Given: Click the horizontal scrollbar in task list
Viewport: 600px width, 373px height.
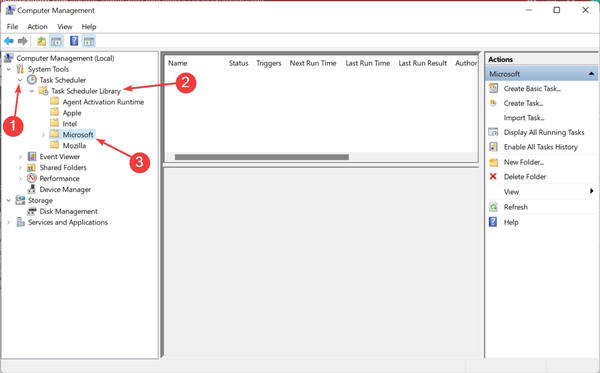Looking at the screenshot, I should [262, 157].
